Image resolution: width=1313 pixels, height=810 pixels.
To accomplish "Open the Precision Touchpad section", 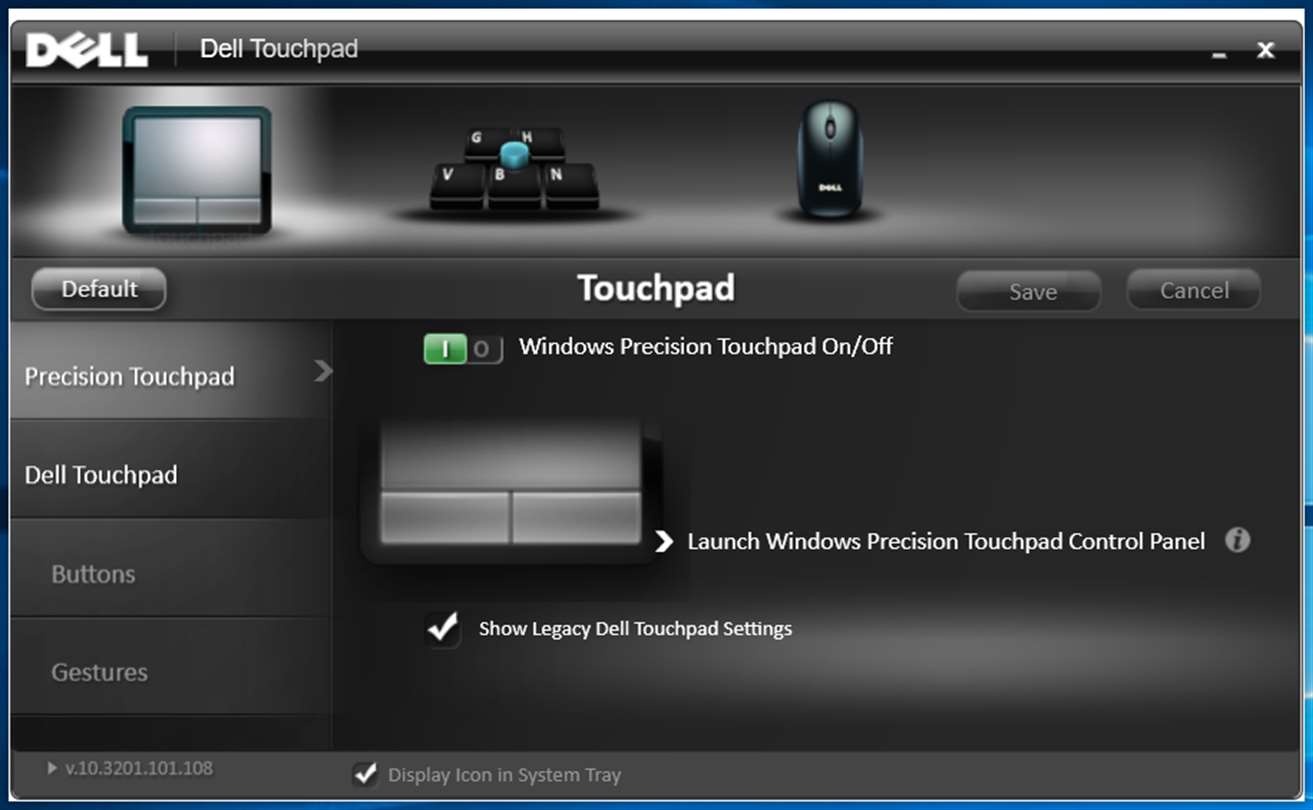I will 171,371.
